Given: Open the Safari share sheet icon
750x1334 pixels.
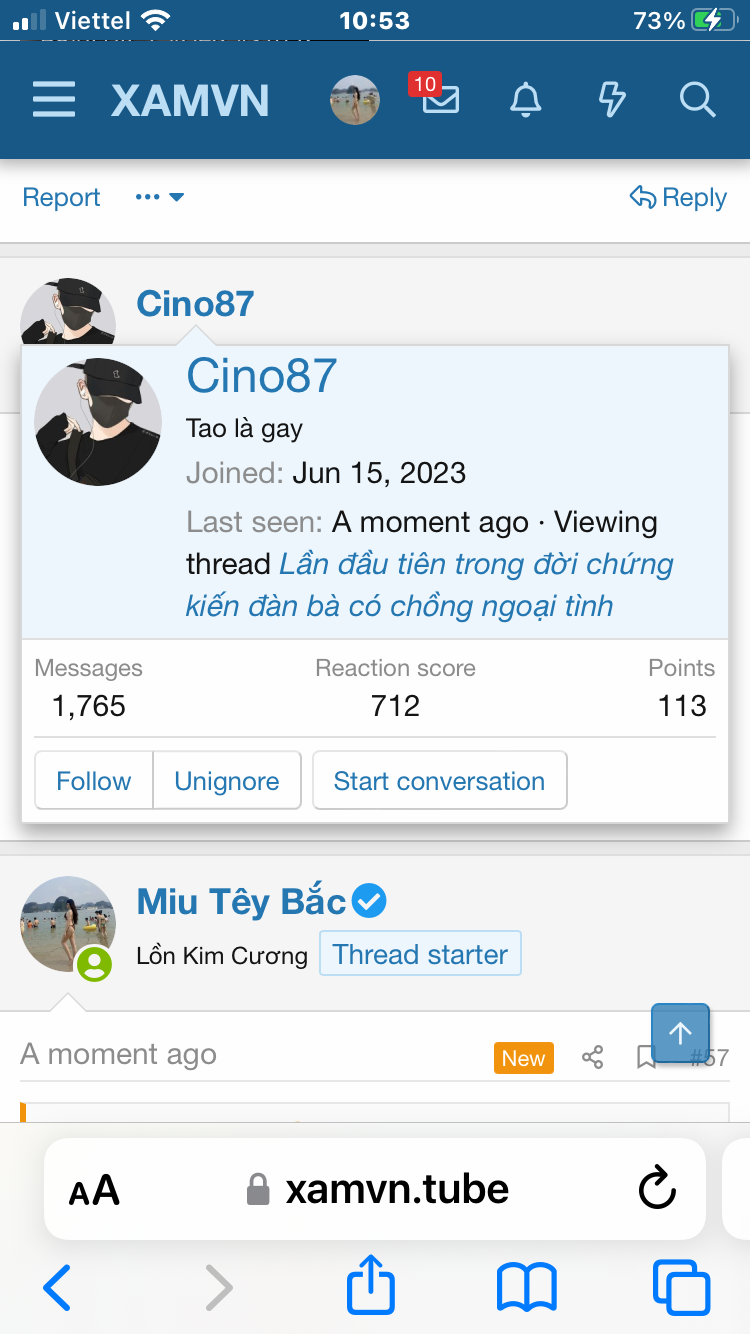Looking at the screenshot, I should pos(371,1286).
